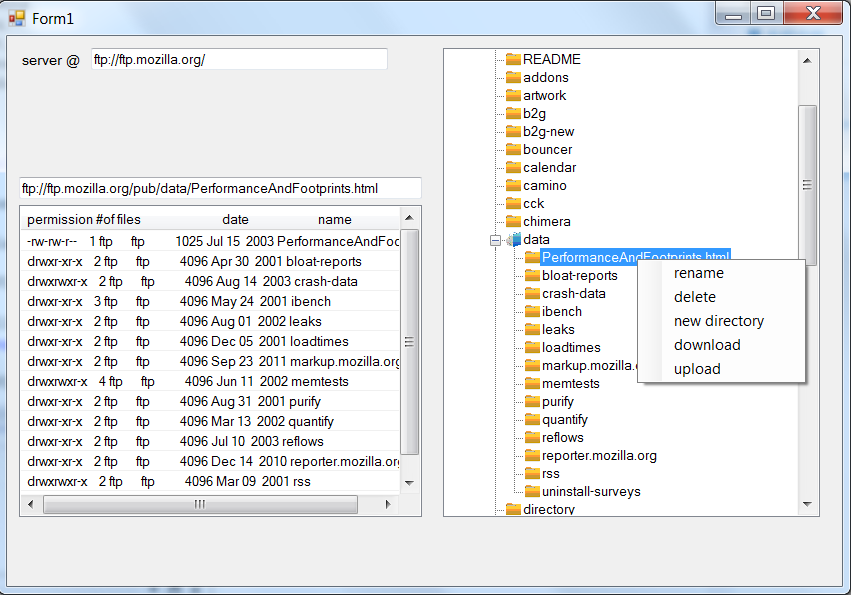The width and height of the screenshot is (851, 595).
Task: Choose delete from the context menu
Action: [x=721, y=297]
